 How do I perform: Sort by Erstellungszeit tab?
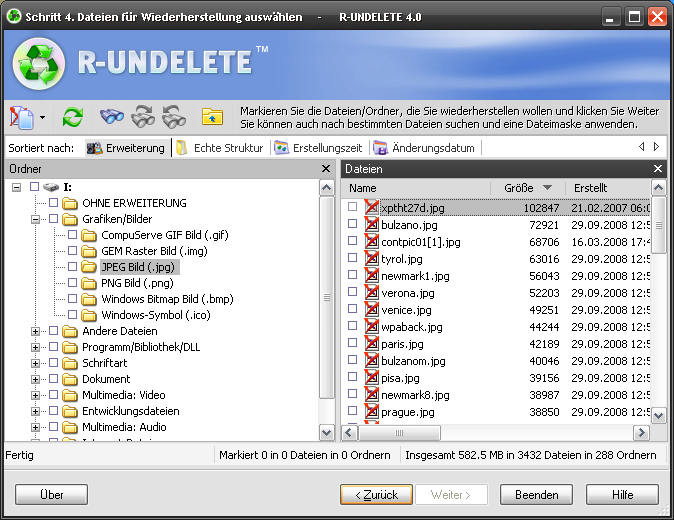click(319, 148)
